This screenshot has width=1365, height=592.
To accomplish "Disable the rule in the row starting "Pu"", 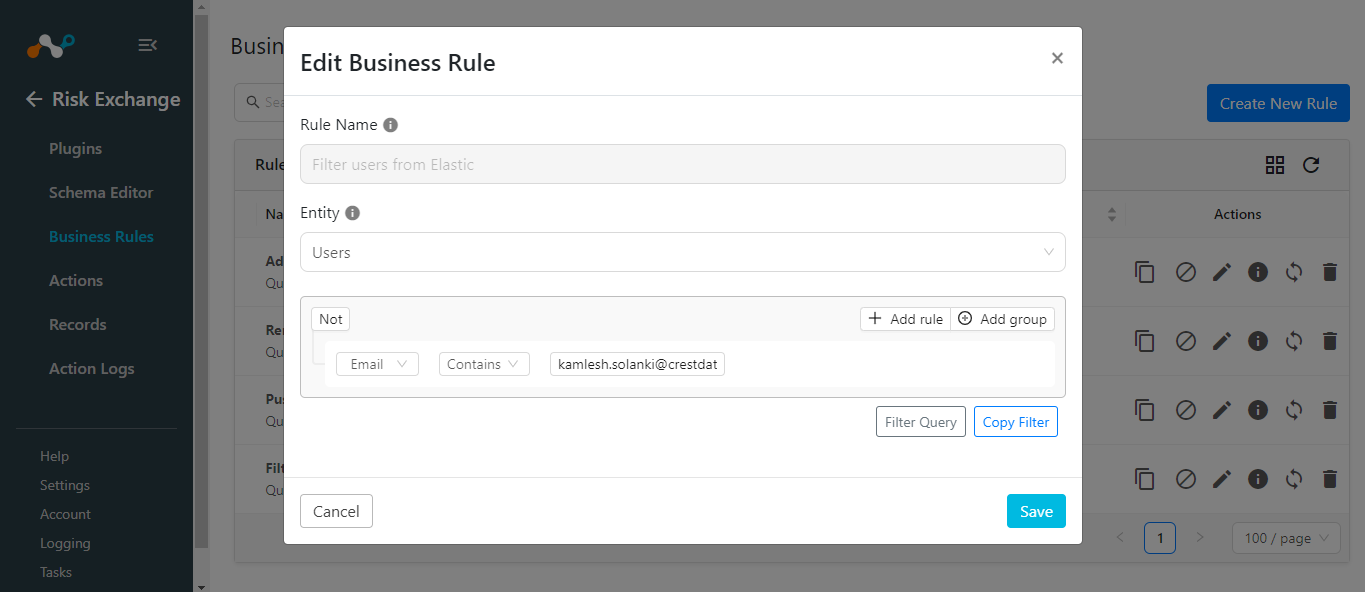I will pyautogui.click(x=1186, y=410).
